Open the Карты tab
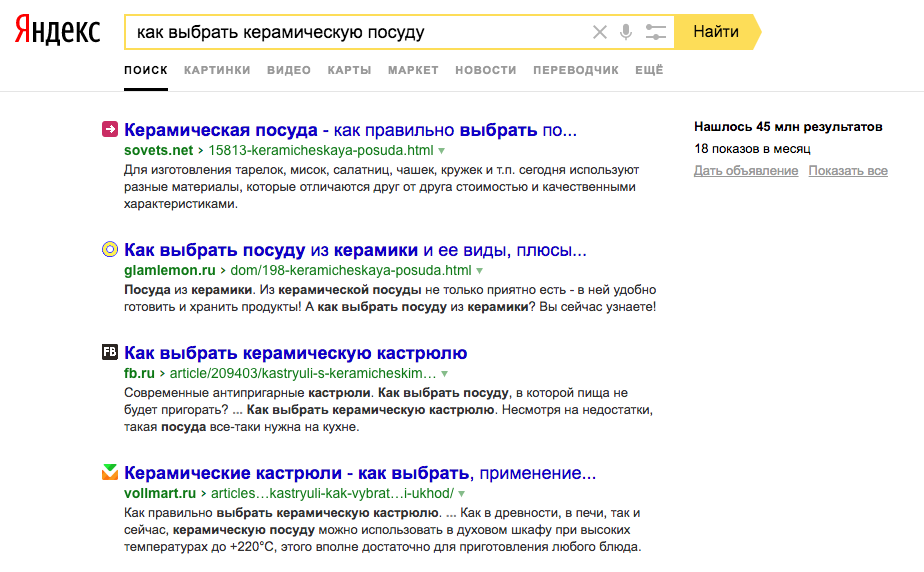This screenshot has height=572, width=924. (x=349, y=70)
